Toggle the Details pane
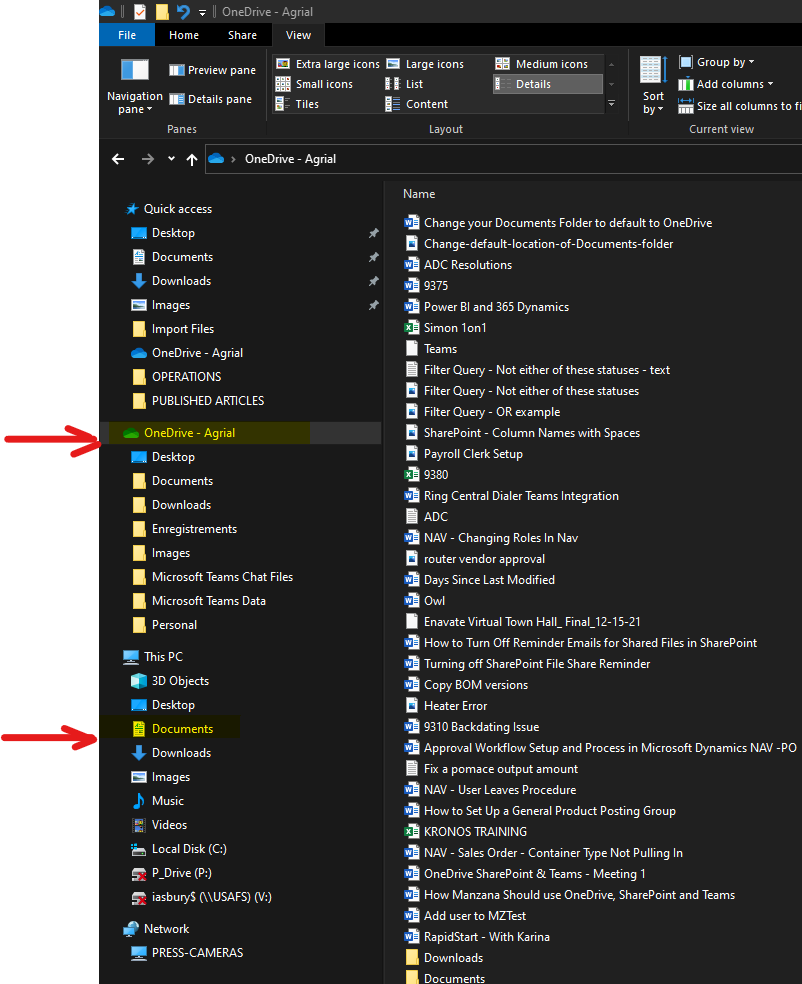 [210, 99]
